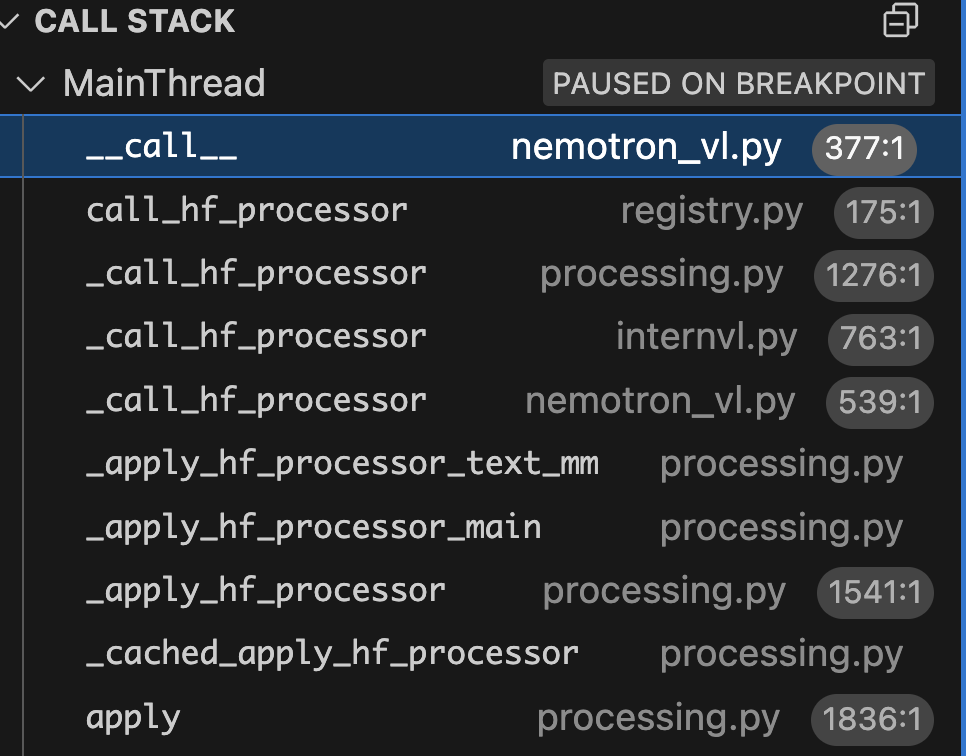Click the 377:1 line number badge

(864, 149)
